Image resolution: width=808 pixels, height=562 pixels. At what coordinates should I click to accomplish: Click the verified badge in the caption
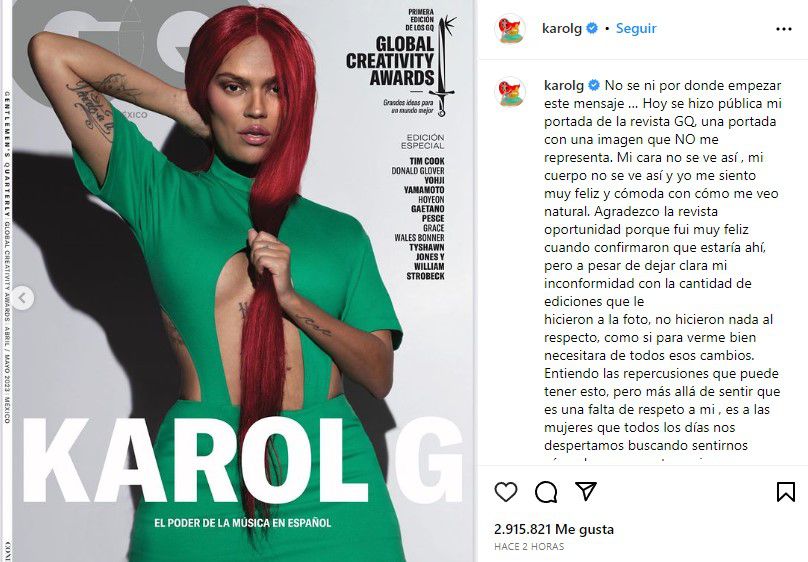pos(594,85)
